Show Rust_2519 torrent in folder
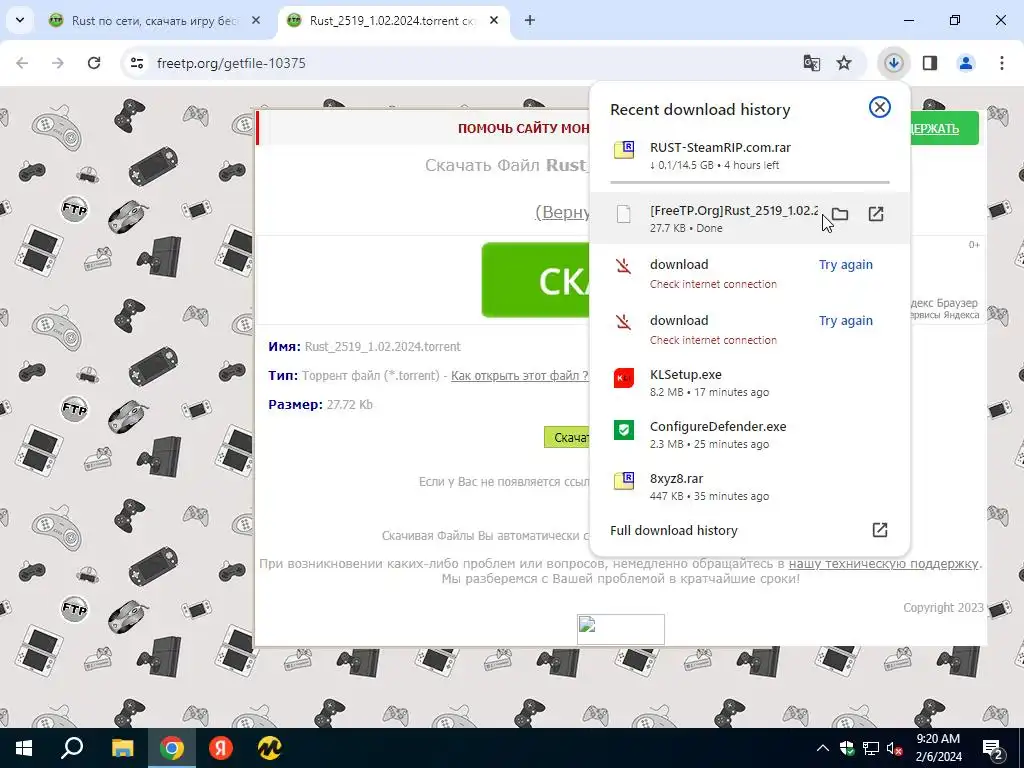 (x=840, y=214)
